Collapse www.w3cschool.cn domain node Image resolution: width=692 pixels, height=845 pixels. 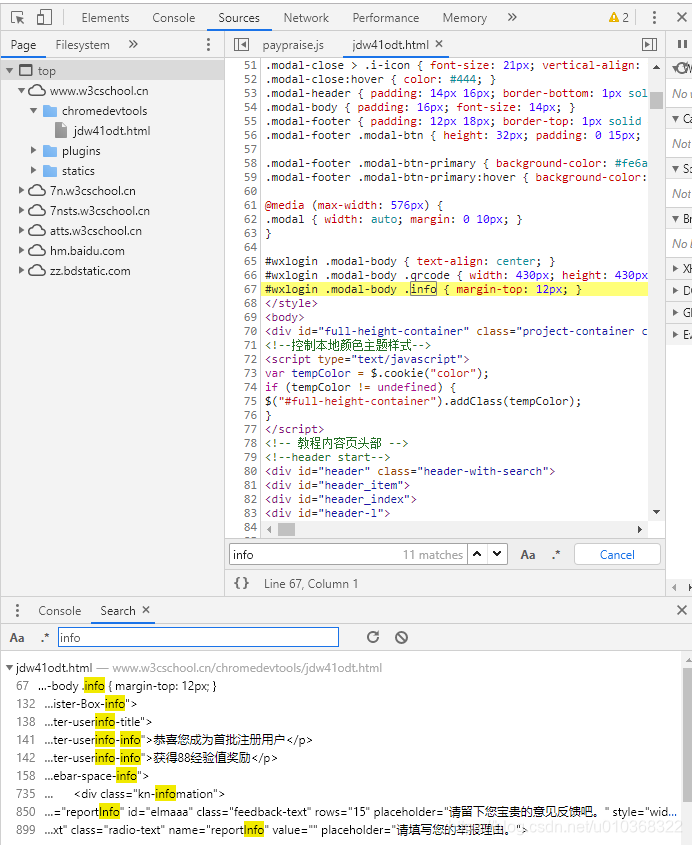coord(22,91)
